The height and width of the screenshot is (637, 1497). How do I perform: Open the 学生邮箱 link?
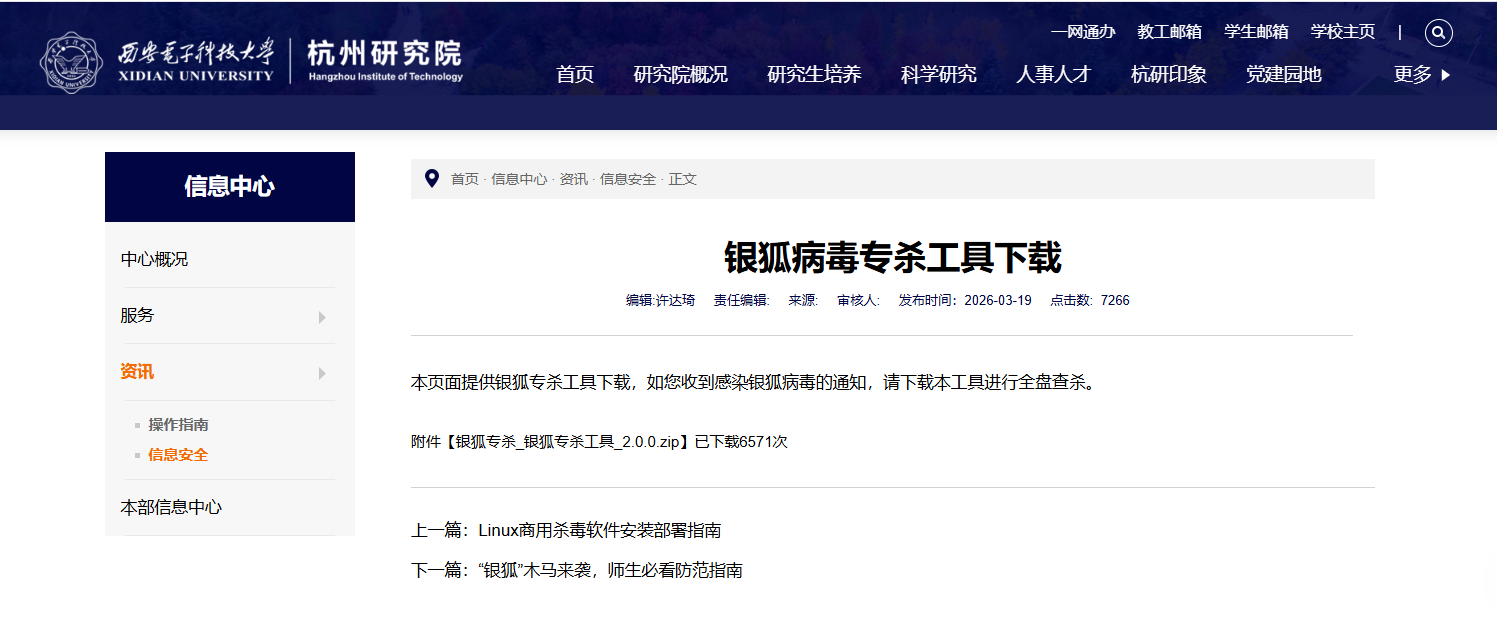(x=1256, y=32)
